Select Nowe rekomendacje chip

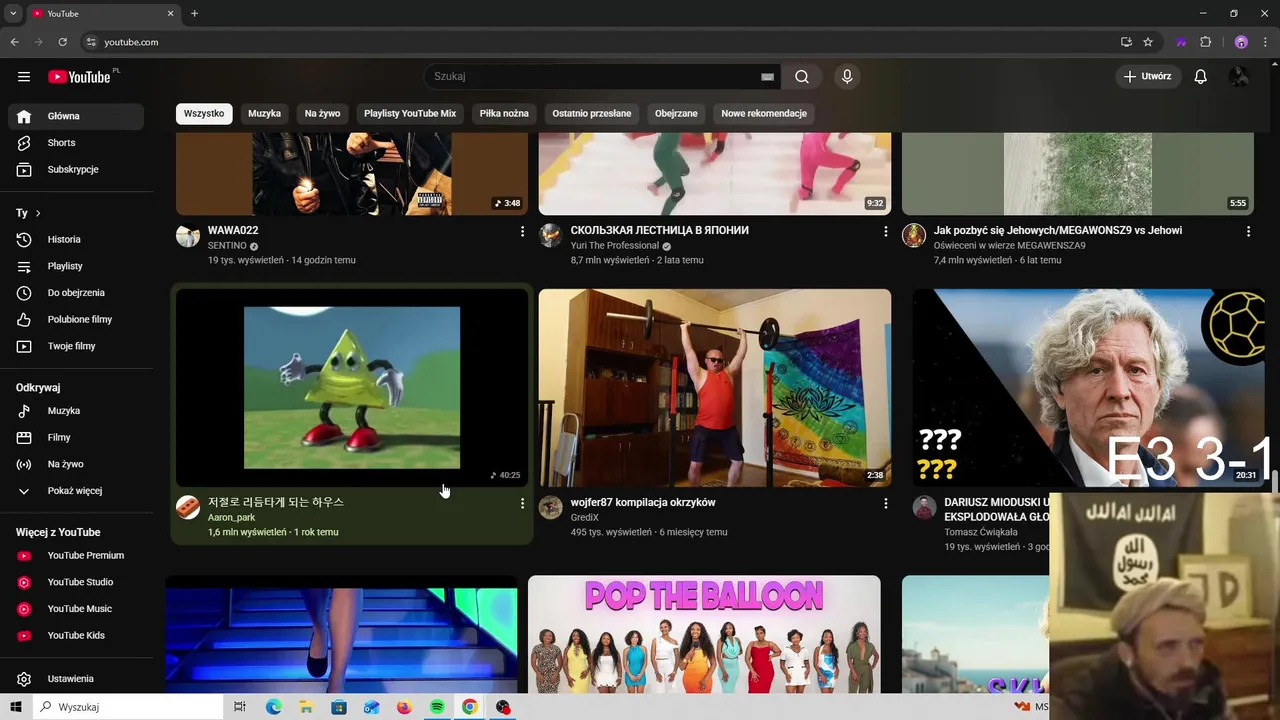[764, 114]
